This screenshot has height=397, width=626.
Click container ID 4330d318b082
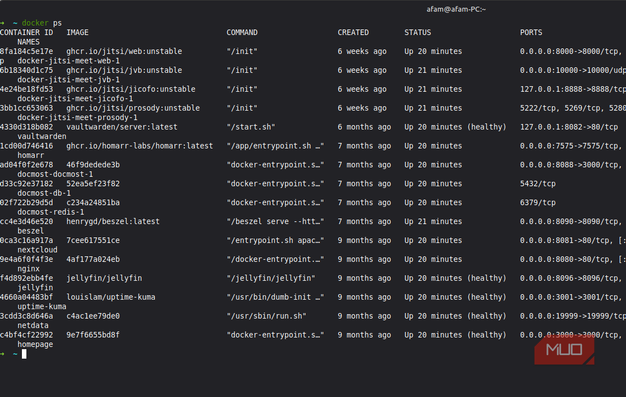coord(26,127)
